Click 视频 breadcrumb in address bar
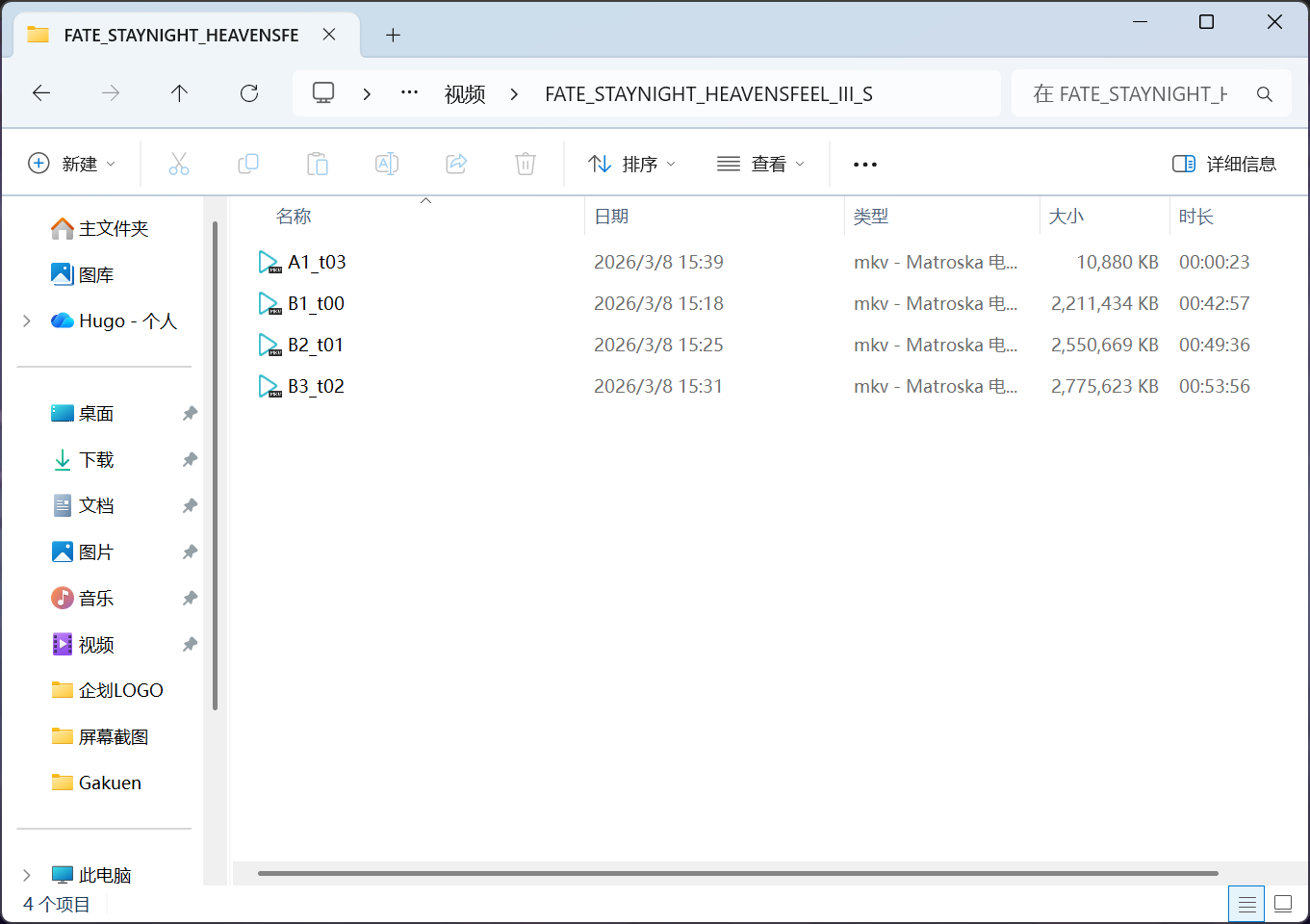Image resolution: width=1310 pixels, height=924 pixels. pyautogui.click(x=465, y=93)
